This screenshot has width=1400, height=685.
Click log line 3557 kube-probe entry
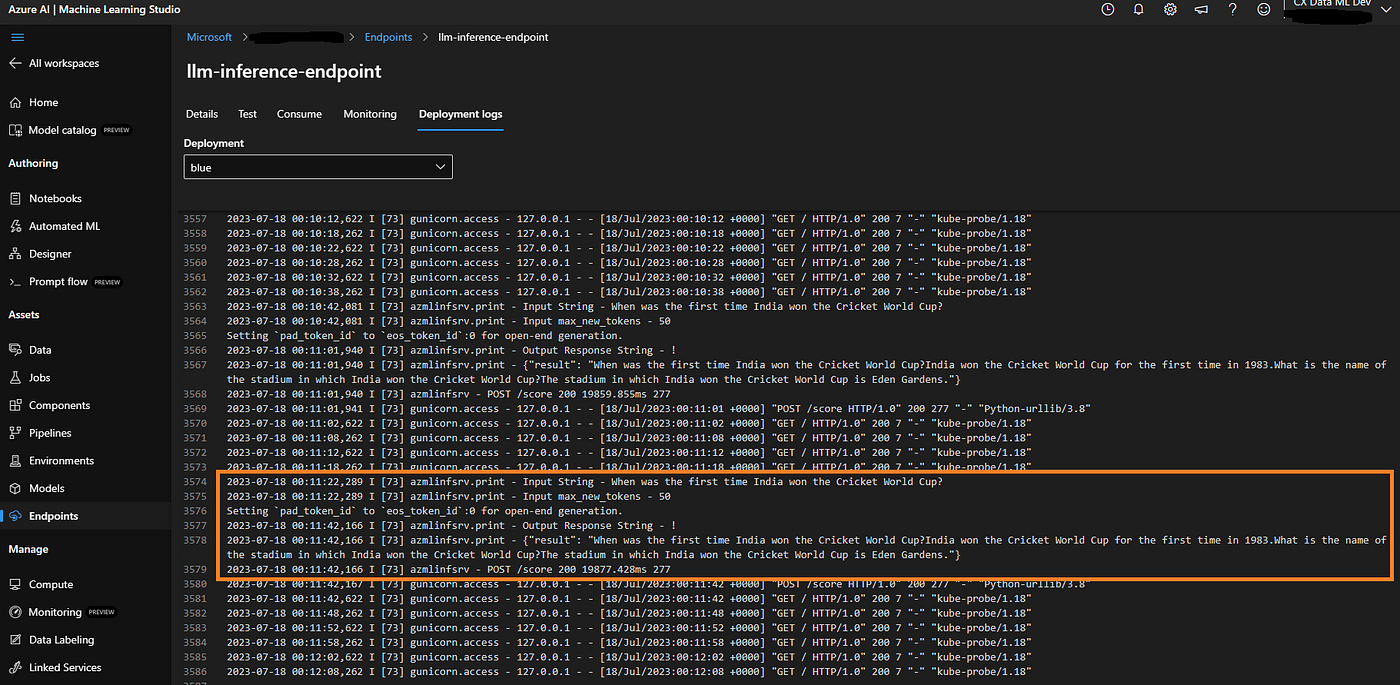(x=629, y=219)
